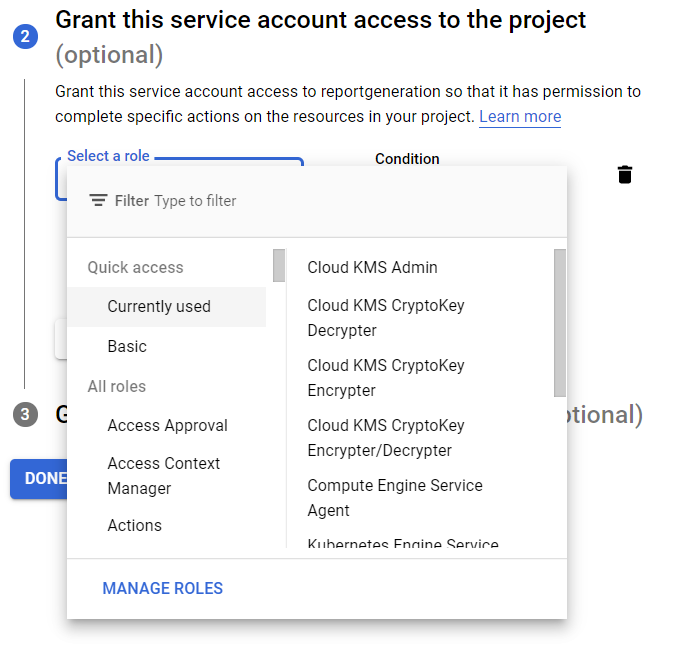
Task: Select Cloud KMS CryptoKey Decrypter role
Action: pos(385,318)
